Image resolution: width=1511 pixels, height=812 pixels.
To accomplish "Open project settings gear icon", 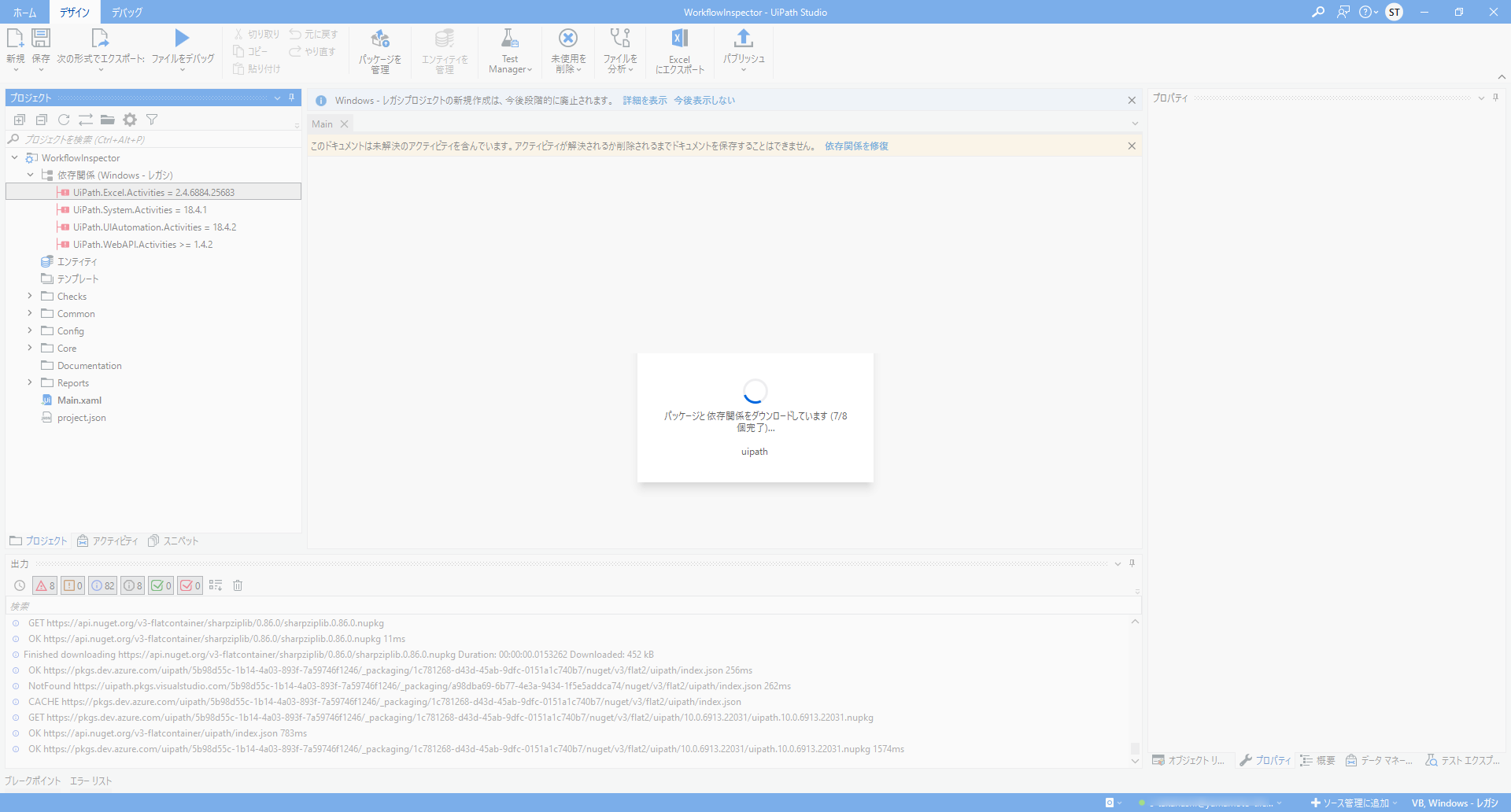I will point(130,120).
